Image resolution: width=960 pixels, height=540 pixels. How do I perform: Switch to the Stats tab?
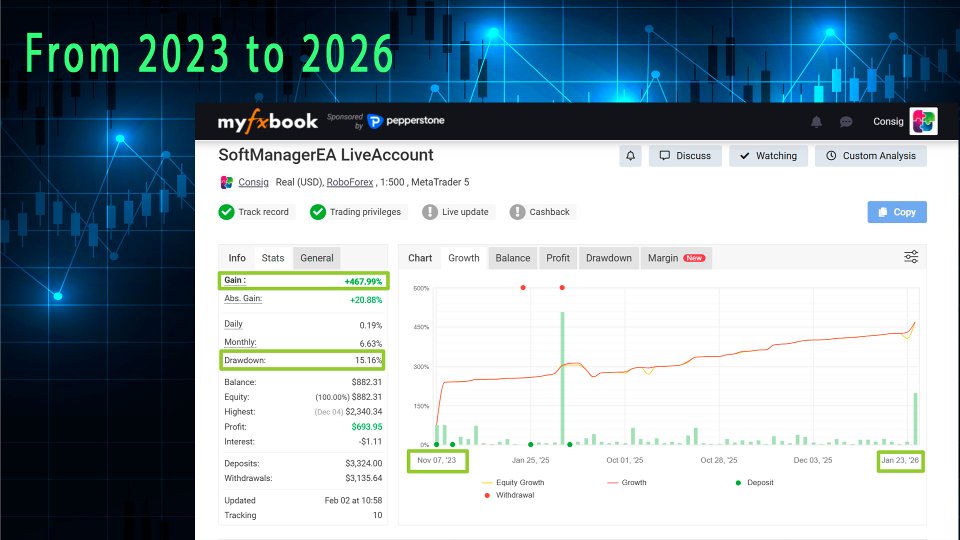pos(272,258)
